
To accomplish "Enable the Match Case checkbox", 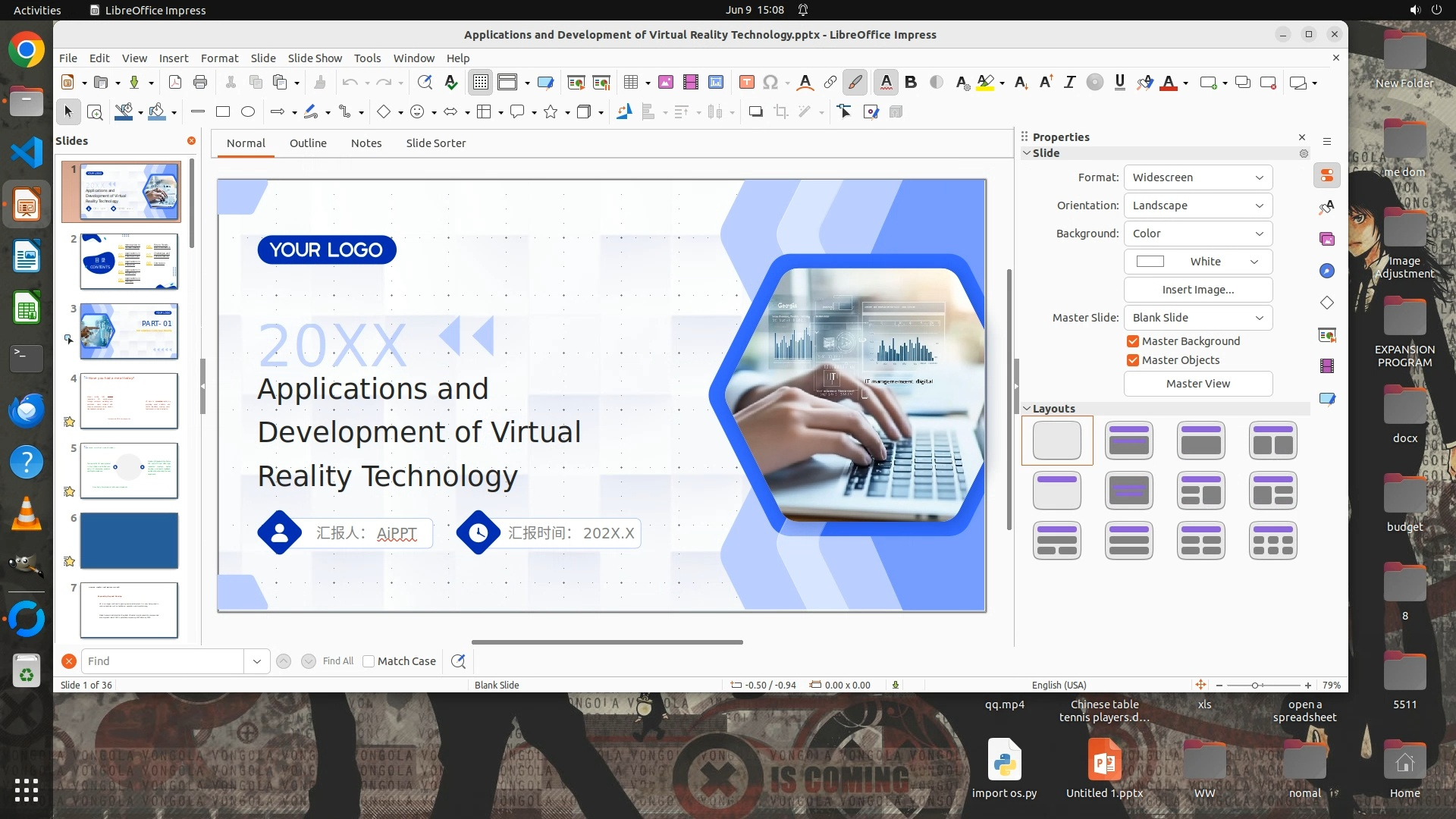I will (x=369, y=661).
